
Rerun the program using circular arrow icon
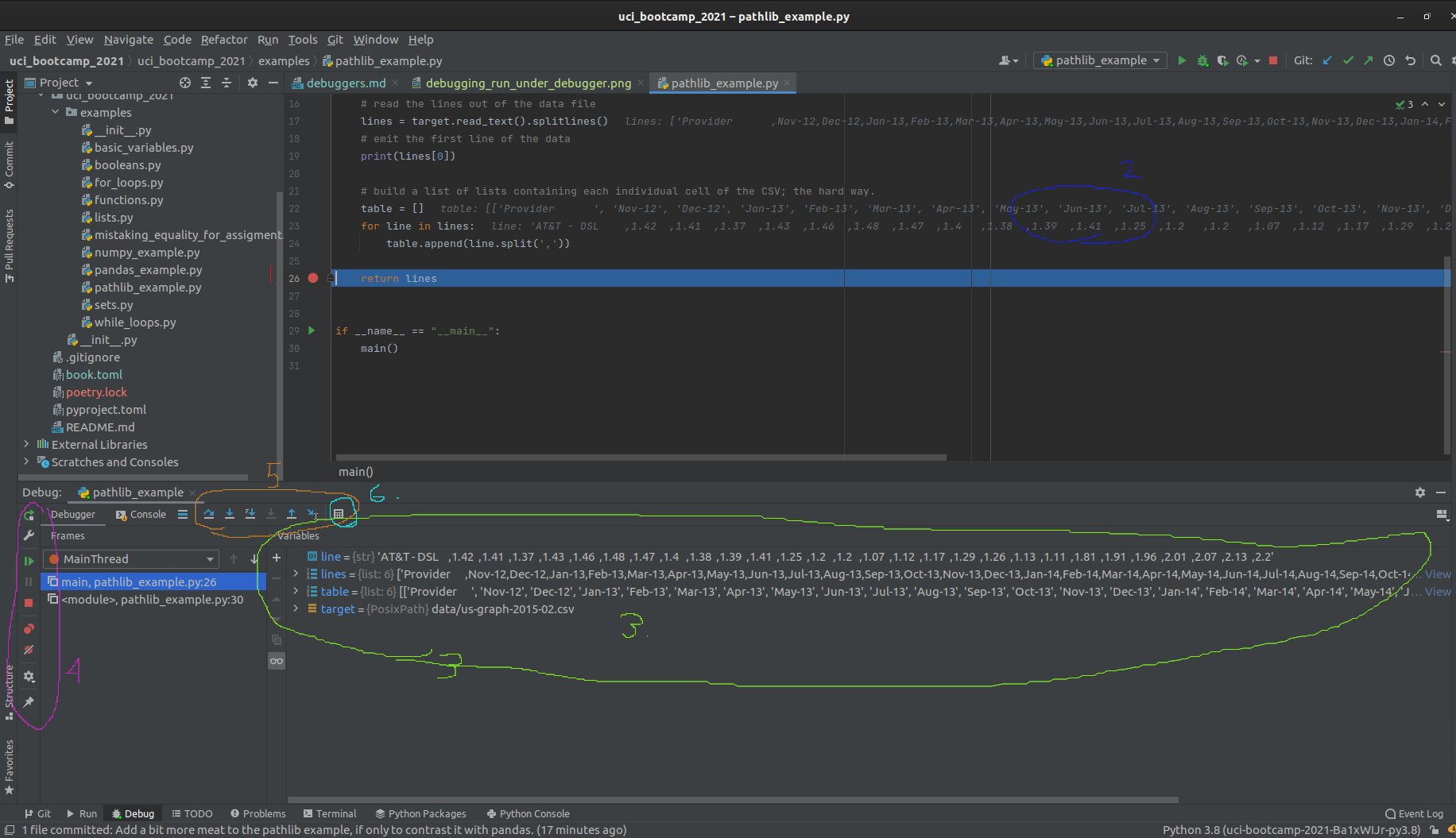point(29,515)
